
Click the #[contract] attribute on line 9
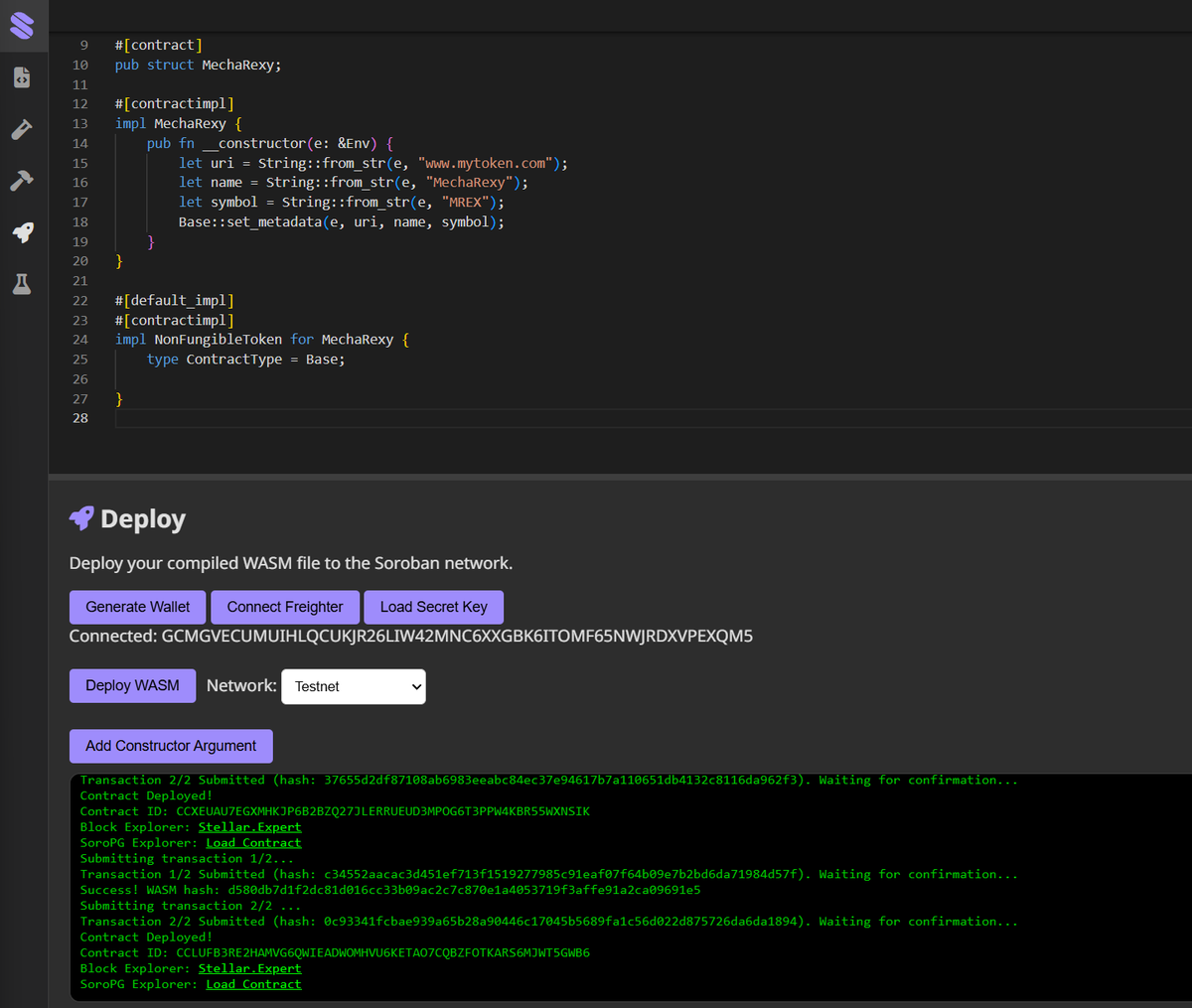pyautogui.click(x=159, y=45)
